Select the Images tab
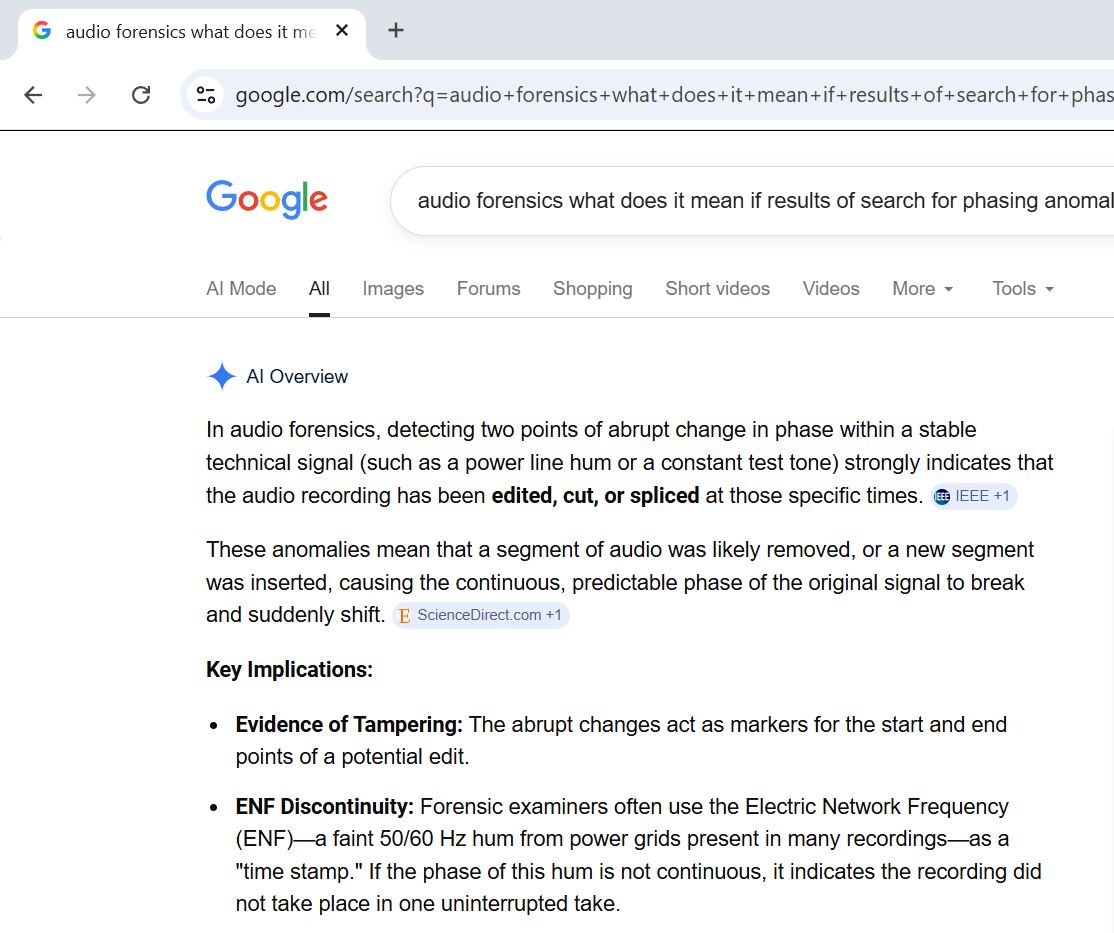Screen dimensions: 1114x933 393,289
